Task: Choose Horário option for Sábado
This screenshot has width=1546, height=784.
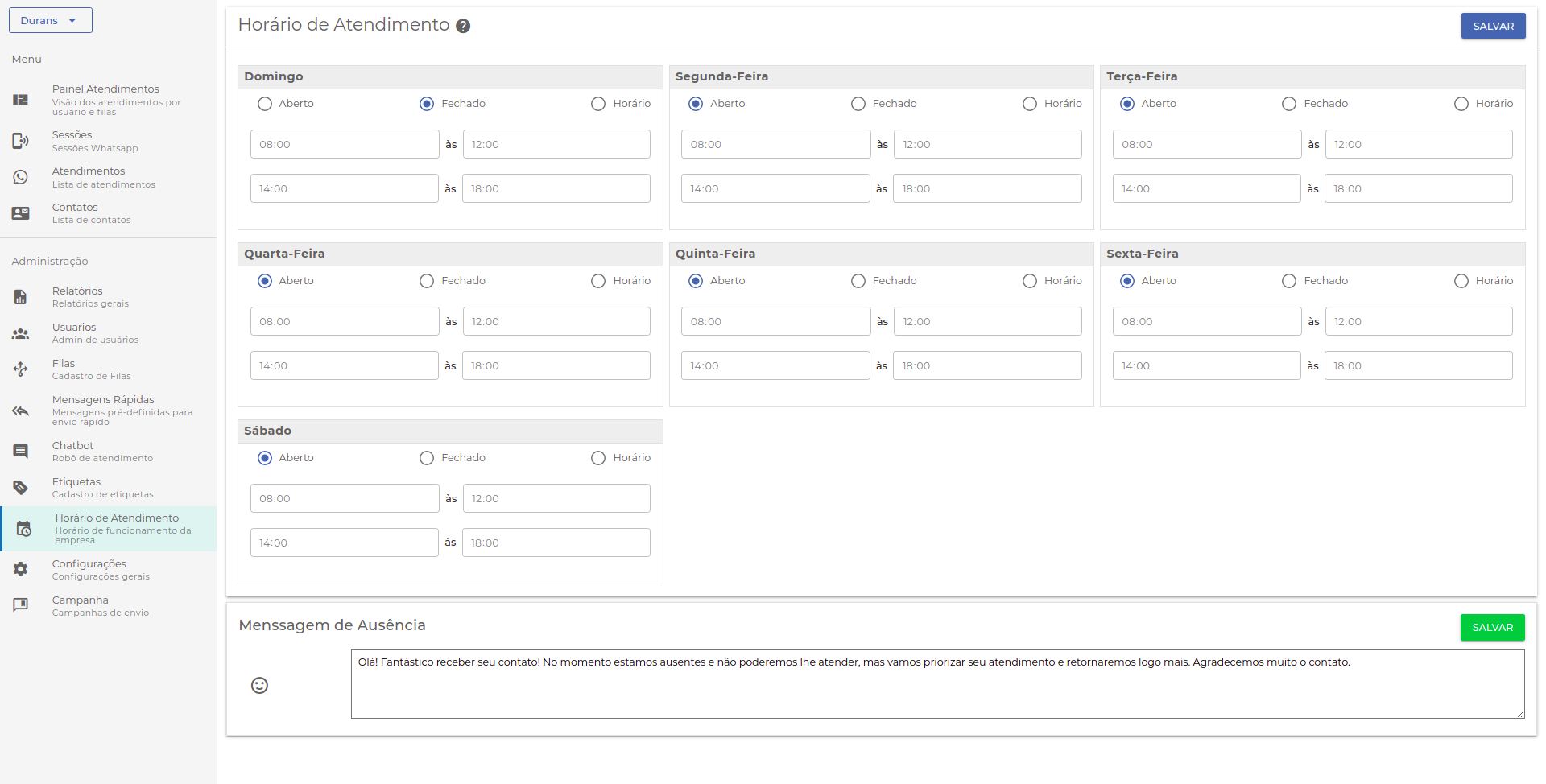Action: coord(598,458)
